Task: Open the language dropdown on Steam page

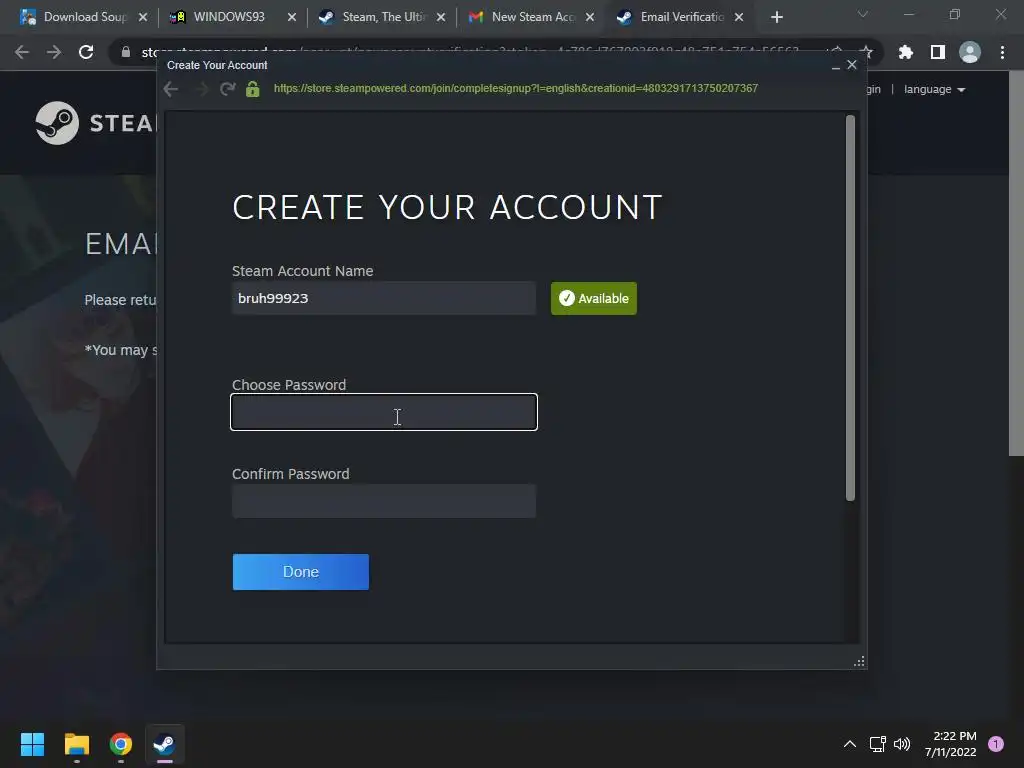Action: 934,89
